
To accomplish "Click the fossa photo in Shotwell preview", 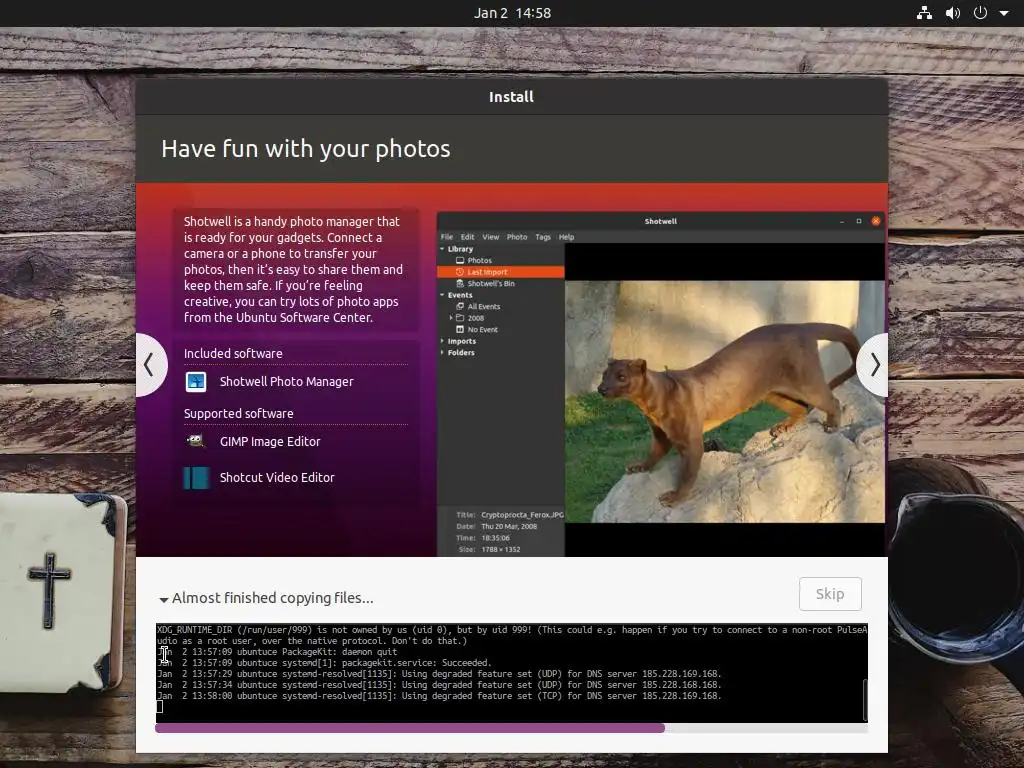I will [725, 401].
